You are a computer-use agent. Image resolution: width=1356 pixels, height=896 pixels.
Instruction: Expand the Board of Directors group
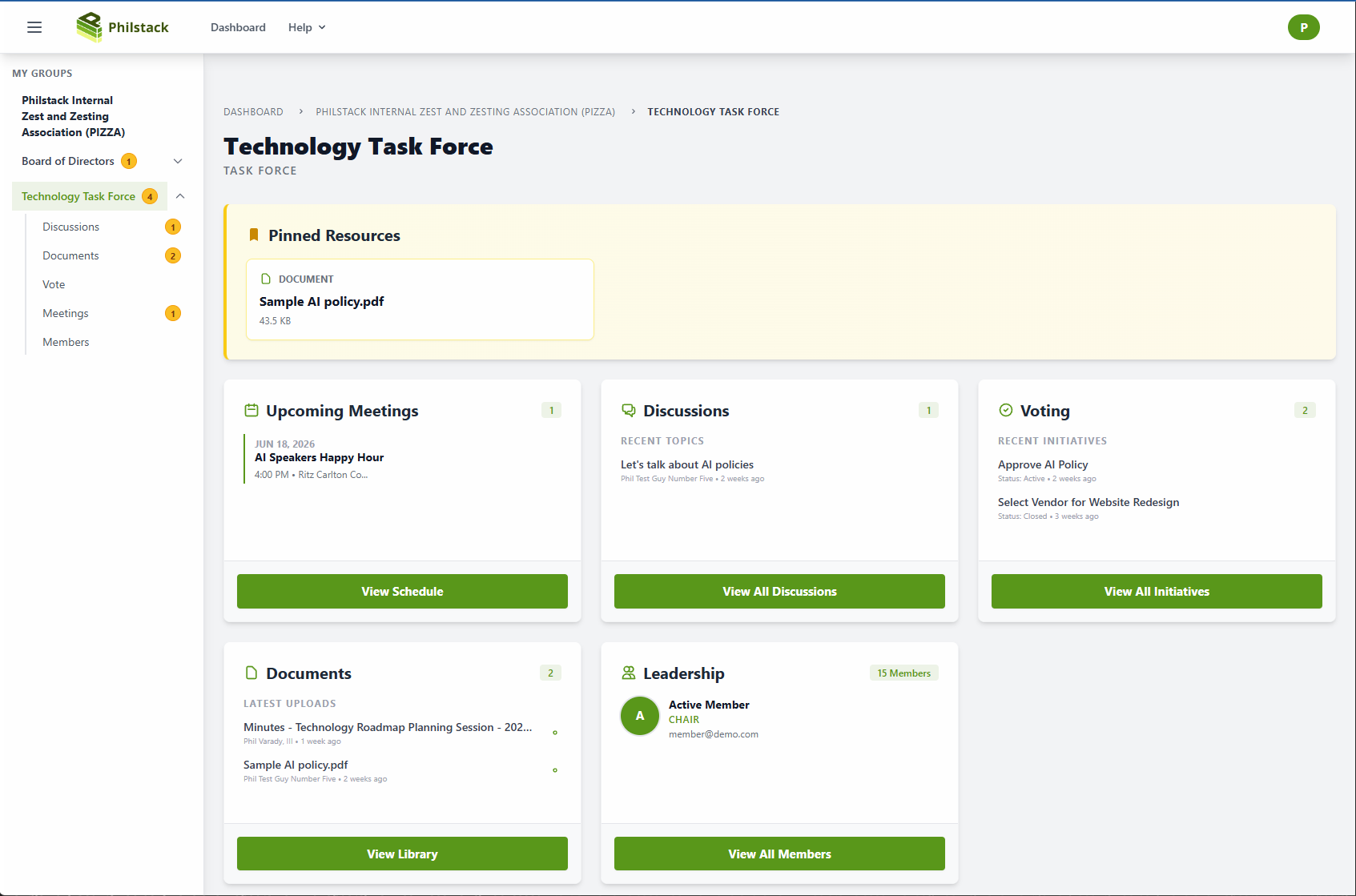178,161
